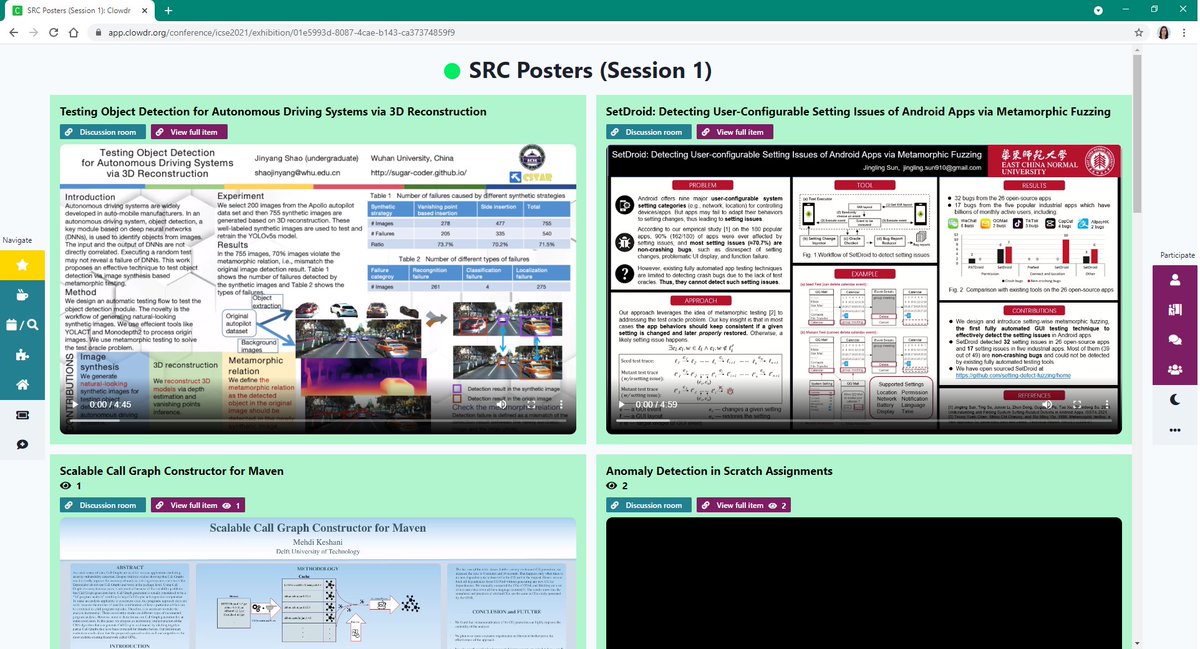Go back with the browser back arrow
This screenshot has height=649, width=1200.
(x=14, y=32)
